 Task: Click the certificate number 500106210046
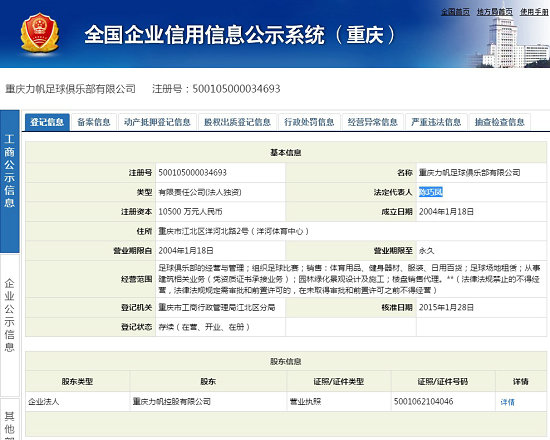(423, 401)
